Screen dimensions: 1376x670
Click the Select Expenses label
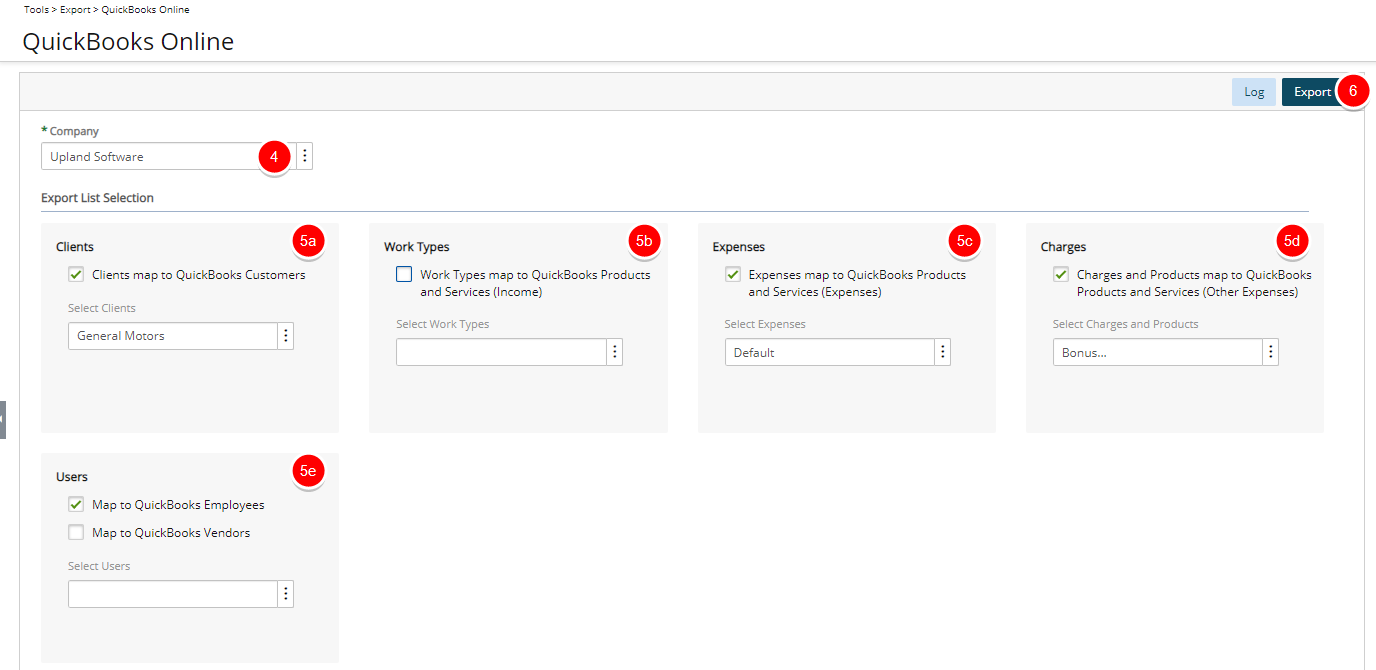[x=765, y=324]
